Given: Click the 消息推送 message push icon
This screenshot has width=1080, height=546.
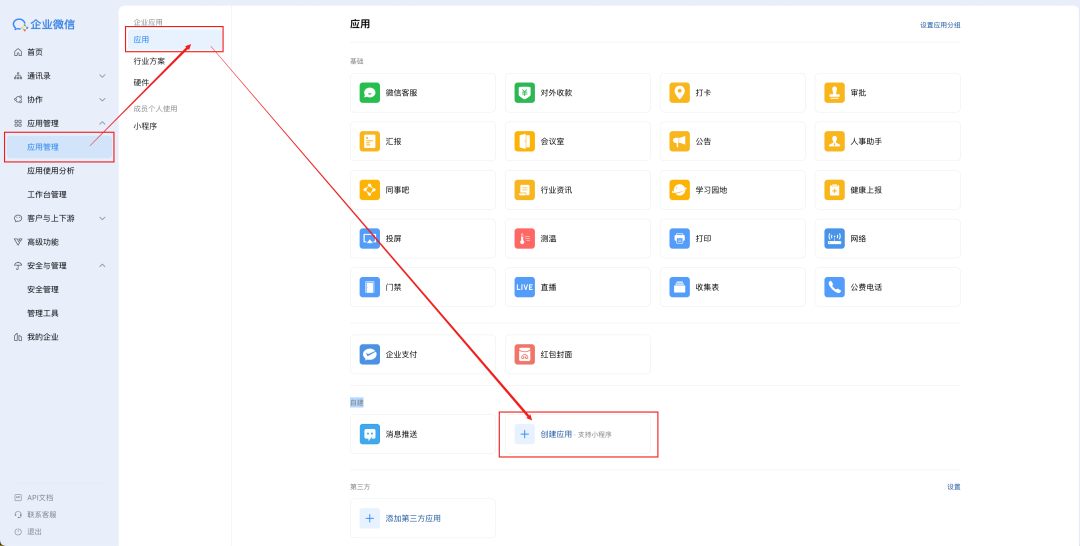Looking at the screenshot, I should pos(370,434).
